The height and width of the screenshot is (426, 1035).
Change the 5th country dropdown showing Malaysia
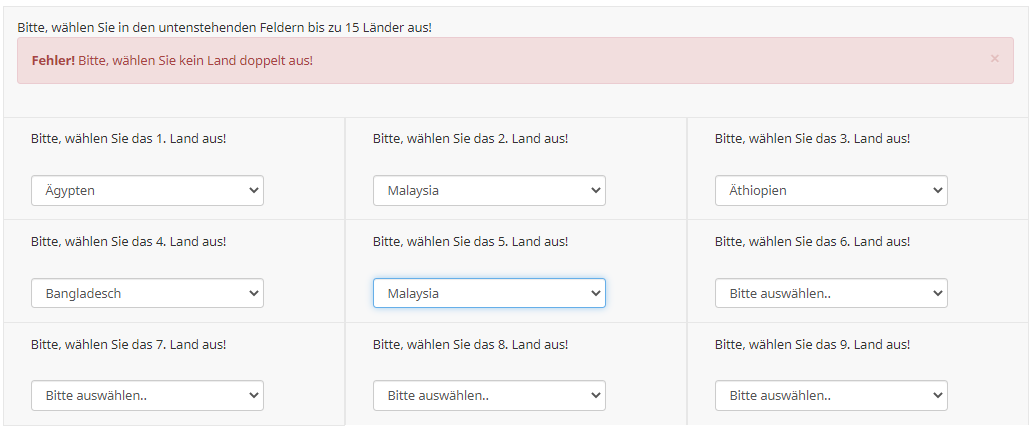(x=489, y=293)
